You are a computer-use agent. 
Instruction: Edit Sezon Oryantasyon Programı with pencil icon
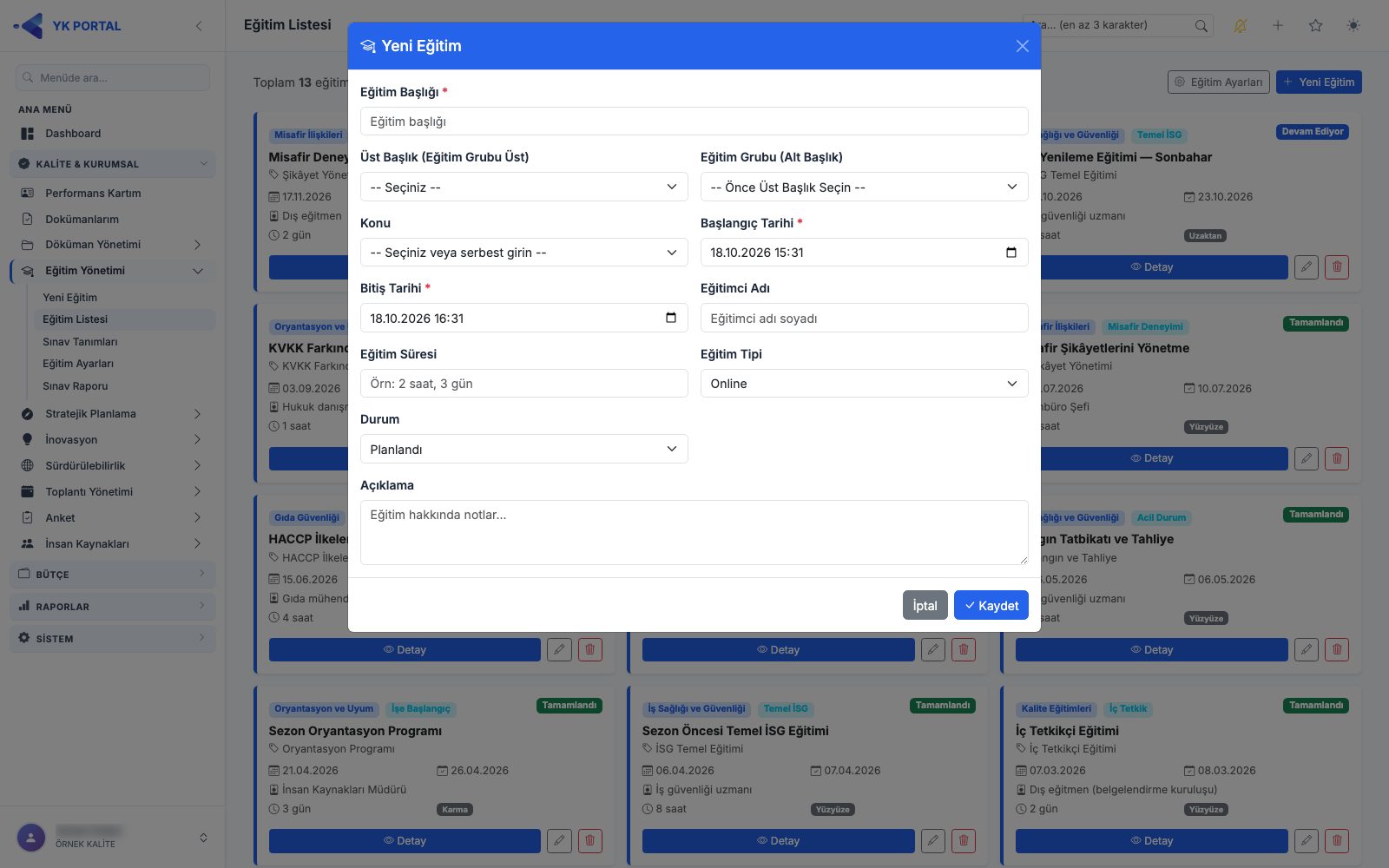point(560,840)
